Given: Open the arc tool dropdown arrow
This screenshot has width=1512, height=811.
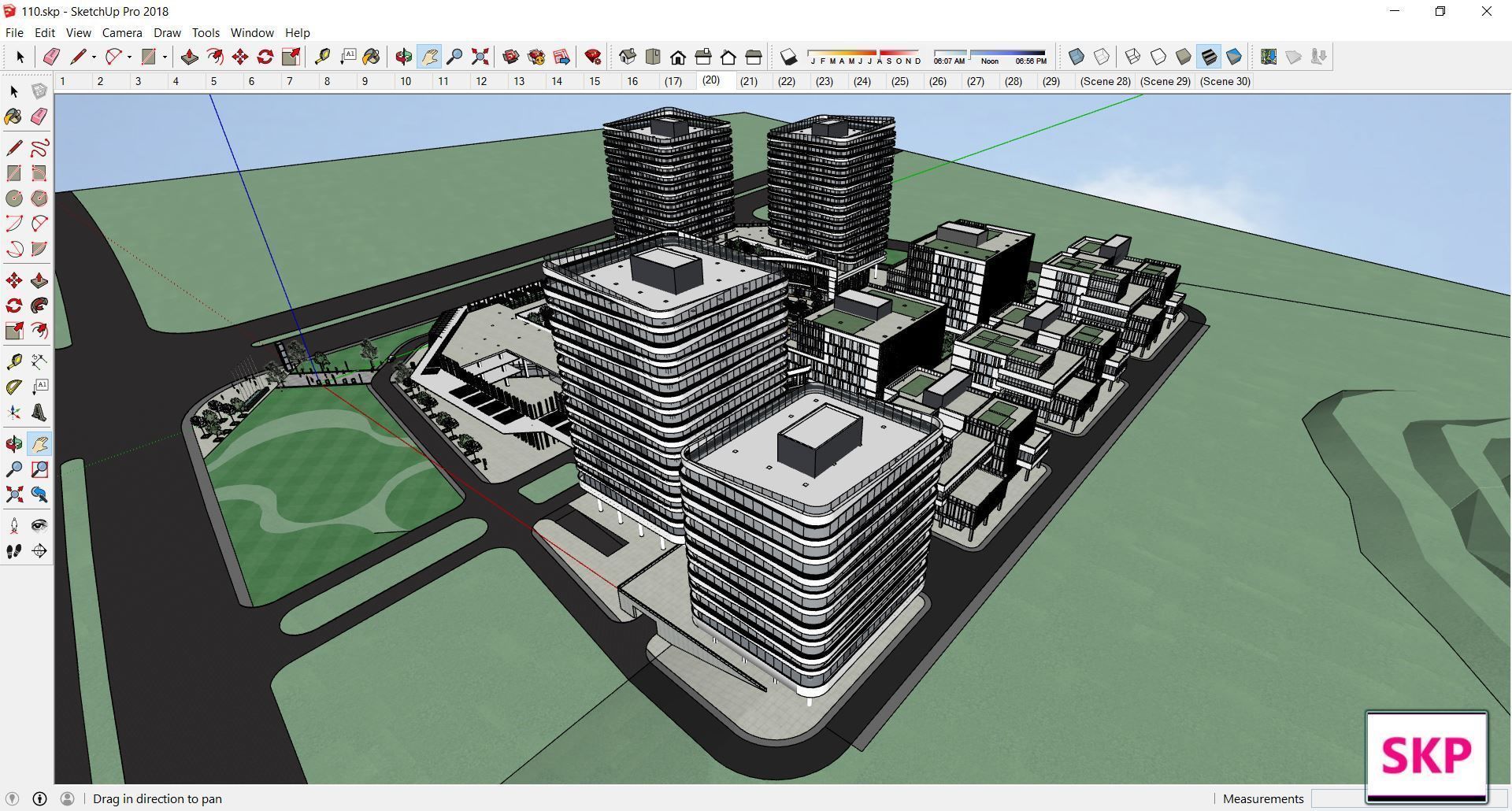Looking at the screenshot, I should point(129,57).
